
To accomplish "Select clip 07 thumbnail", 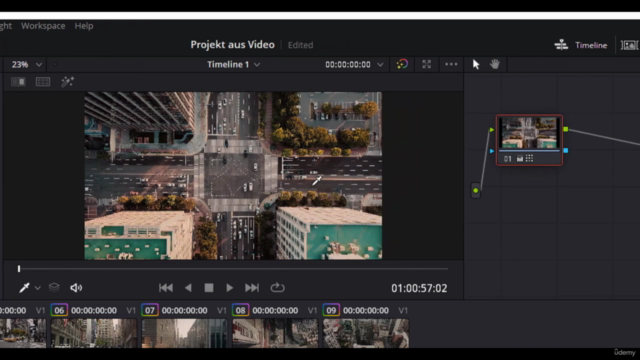I will (x=184, y=333).
